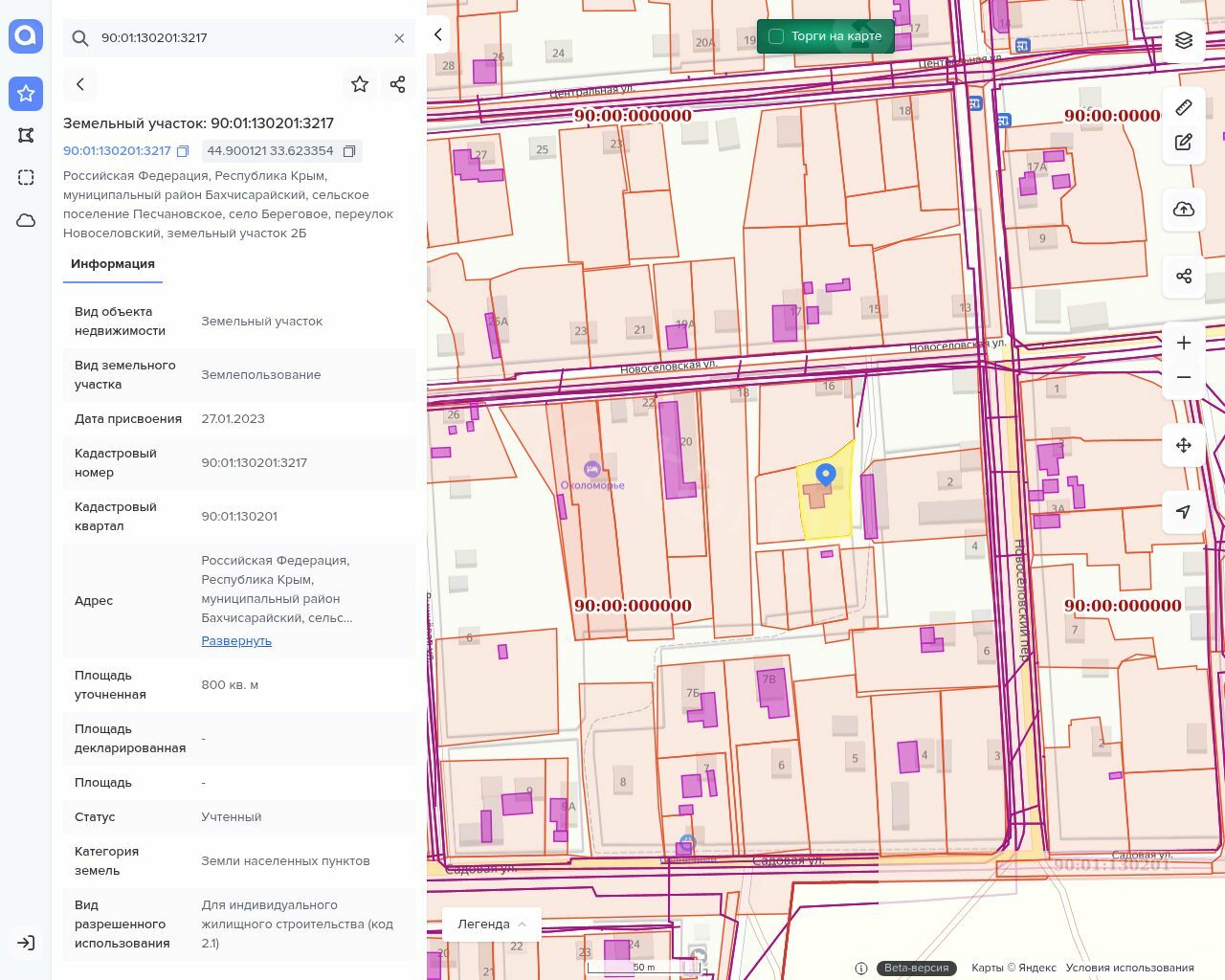
Task: Zoom in the map with plus button
Action: point(1184,343)
